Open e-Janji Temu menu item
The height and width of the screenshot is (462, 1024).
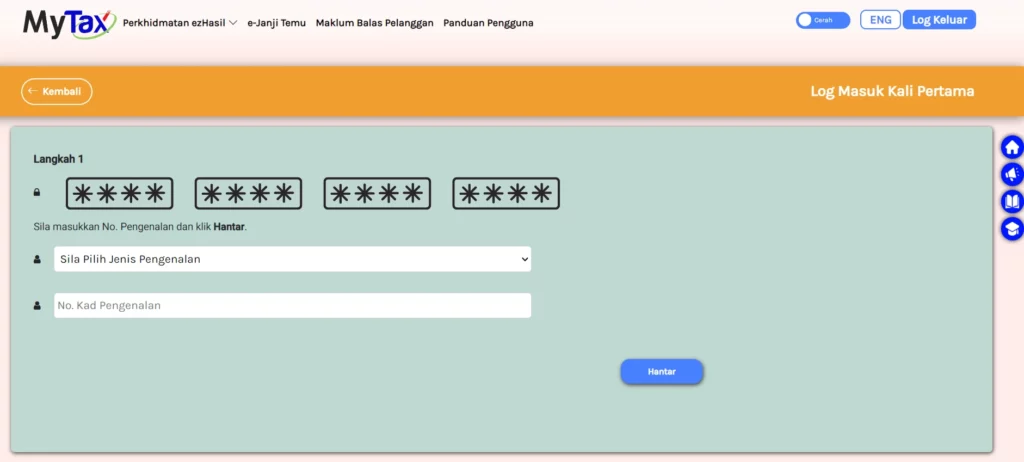pyautogui.click(x=277, y=23)
